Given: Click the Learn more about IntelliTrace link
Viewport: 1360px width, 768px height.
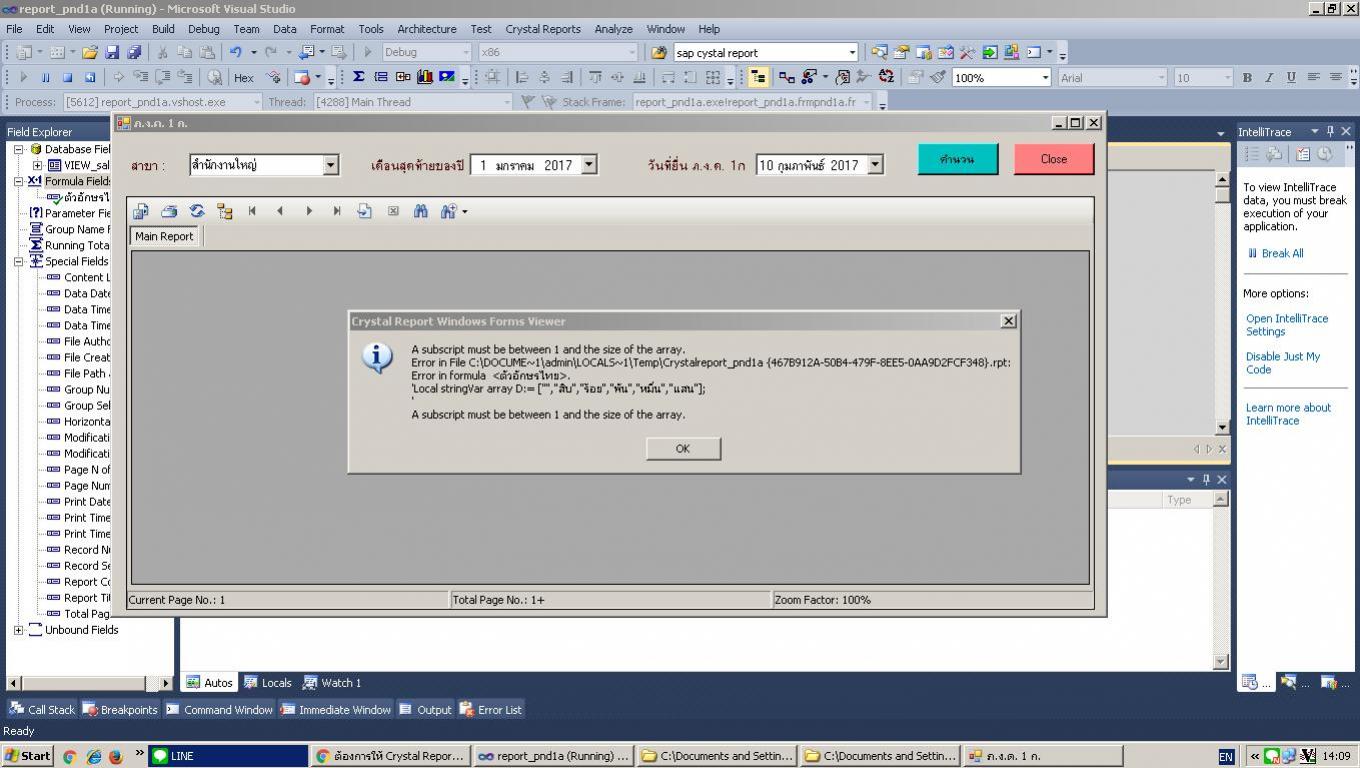Looking at the screenshot, I should click(x=1288, y=414).
